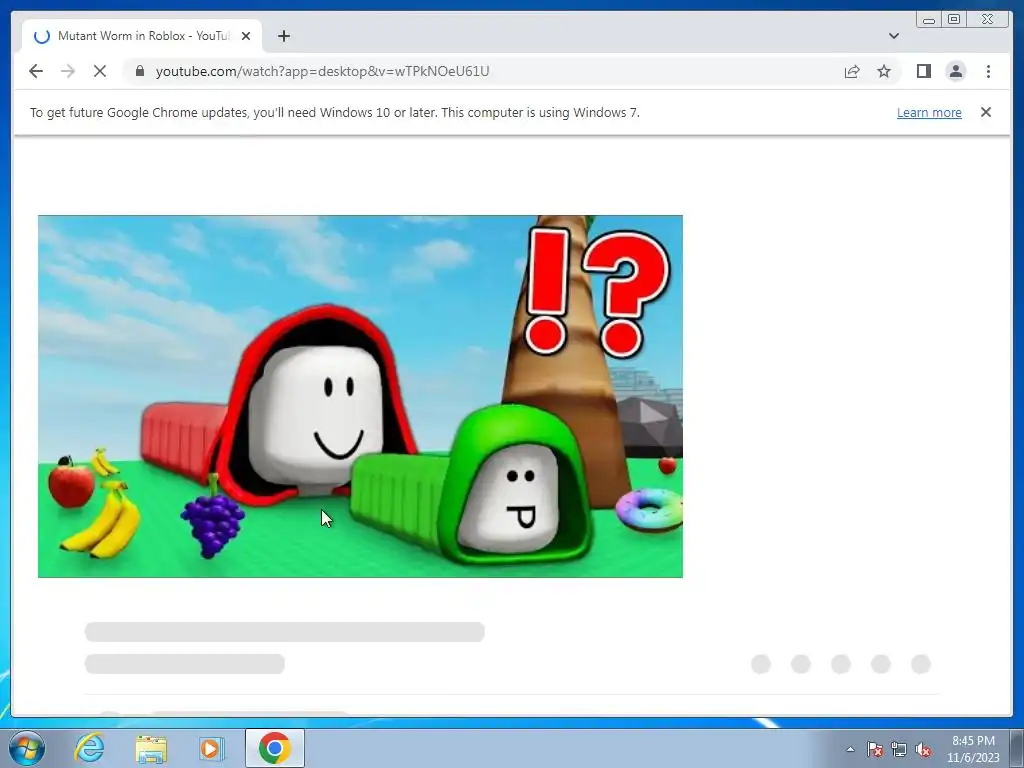The height and width of the screenshot is (768, 1024).
Task: Show hidden system tray icons
Action: pos(850,749)
